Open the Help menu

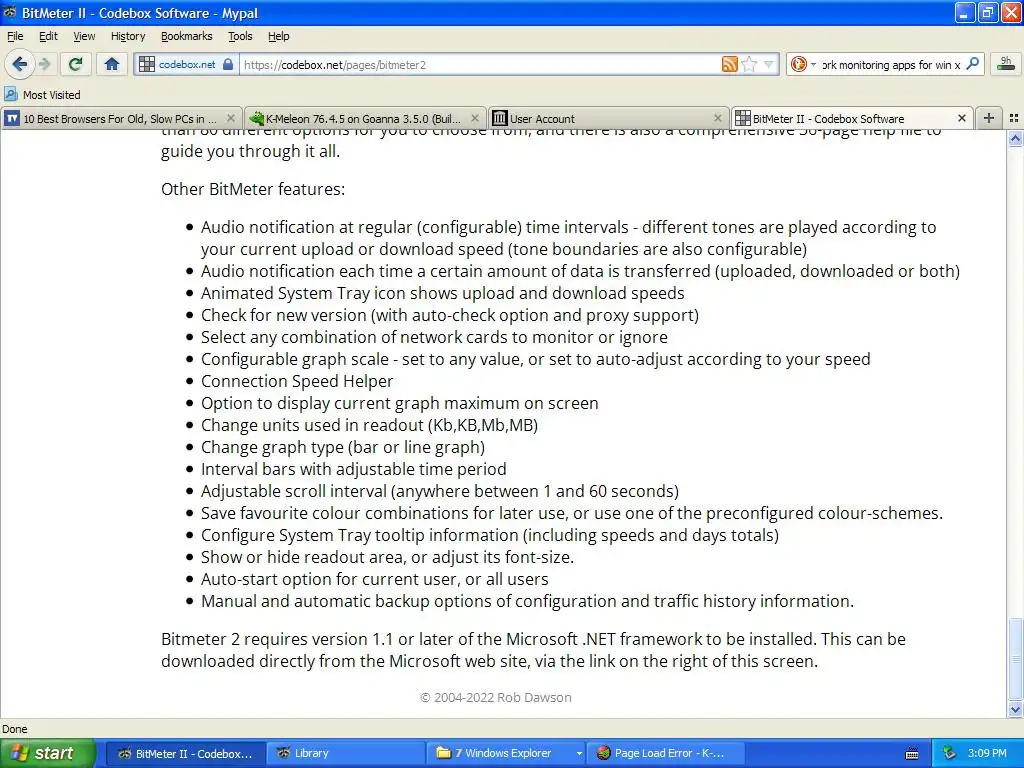click(x=278, y=37)
